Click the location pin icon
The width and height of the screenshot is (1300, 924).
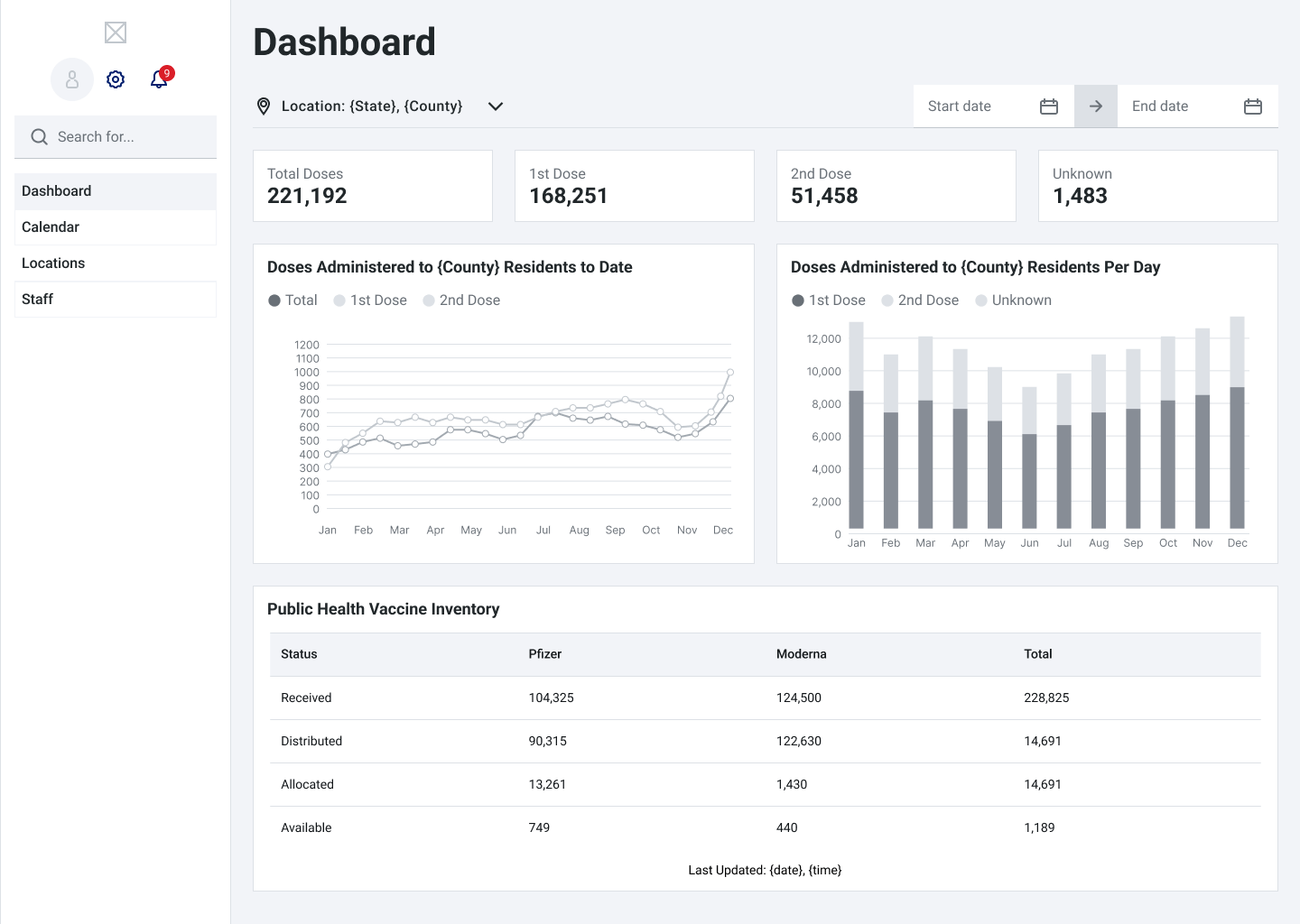tap(264, 106)
